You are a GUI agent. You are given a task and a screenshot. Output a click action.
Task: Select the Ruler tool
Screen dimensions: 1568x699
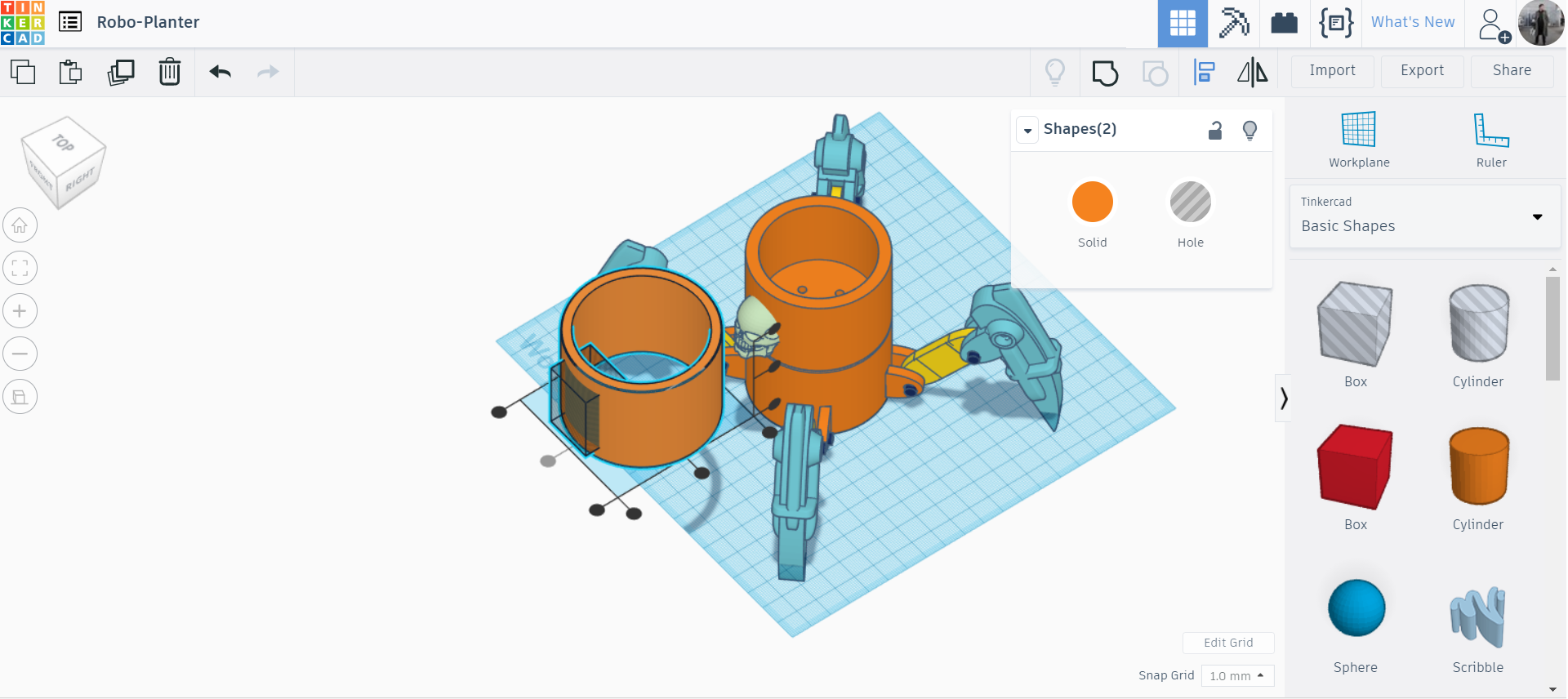(x=1491, y=140)
